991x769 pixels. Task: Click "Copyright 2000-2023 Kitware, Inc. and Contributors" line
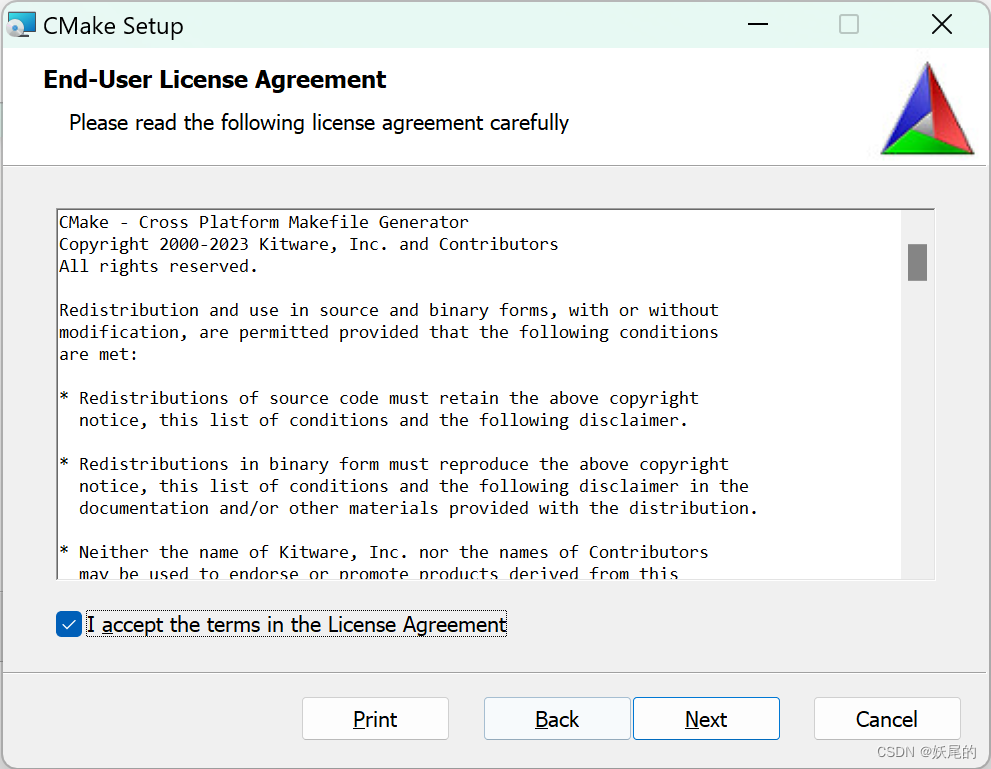pos(308,245)
